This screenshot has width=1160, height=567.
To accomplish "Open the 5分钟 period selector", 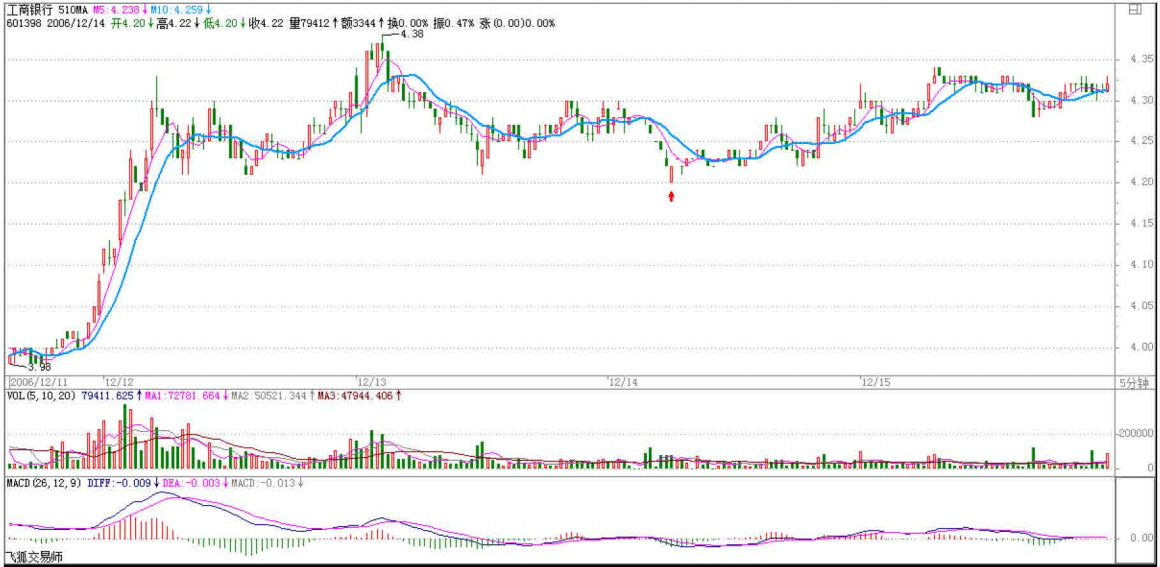I will pos(1135,382).
